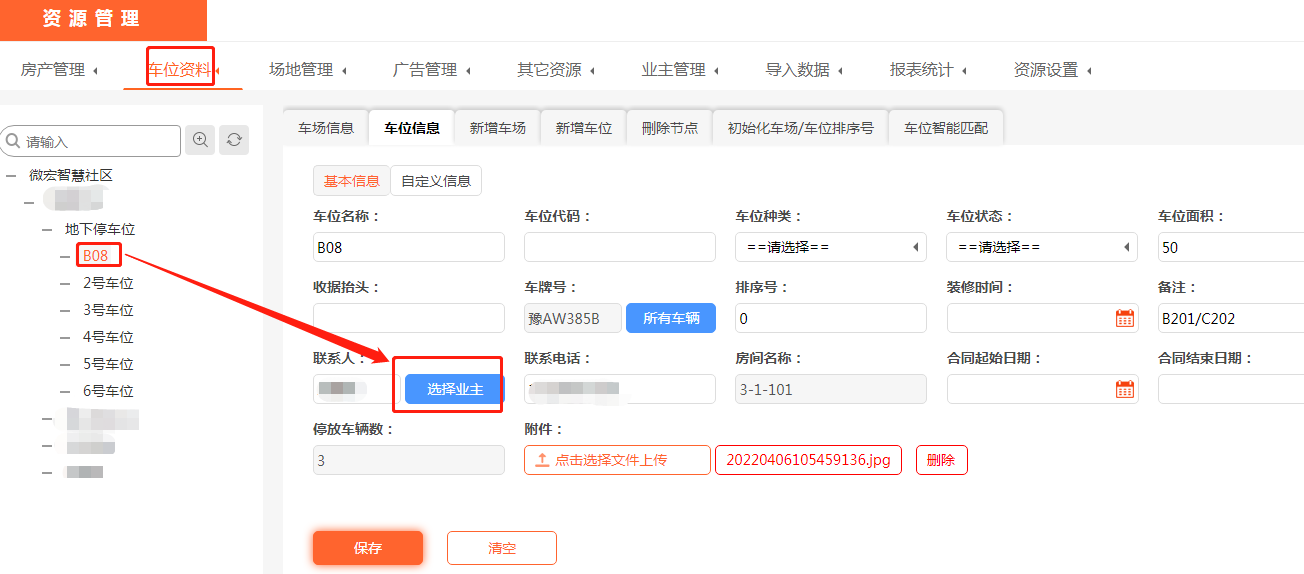Open the 车位智能匹配 tab
This screenshot has width=1304, height=574.
tap(945, 128)
